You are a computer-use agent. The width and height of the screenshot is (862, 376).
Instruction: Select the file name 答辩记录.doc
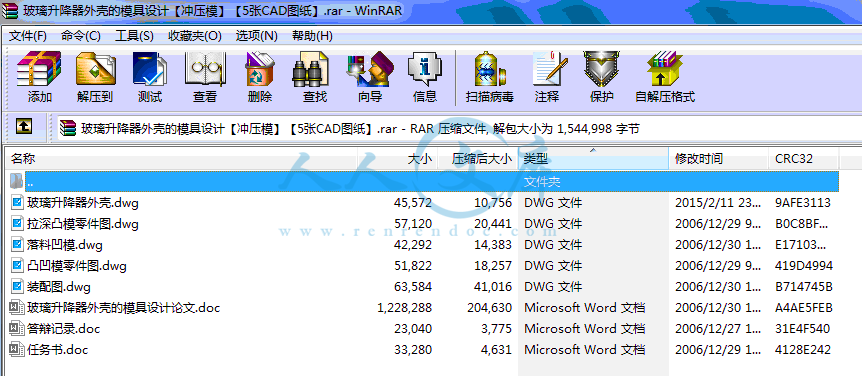tap(63, 329)
